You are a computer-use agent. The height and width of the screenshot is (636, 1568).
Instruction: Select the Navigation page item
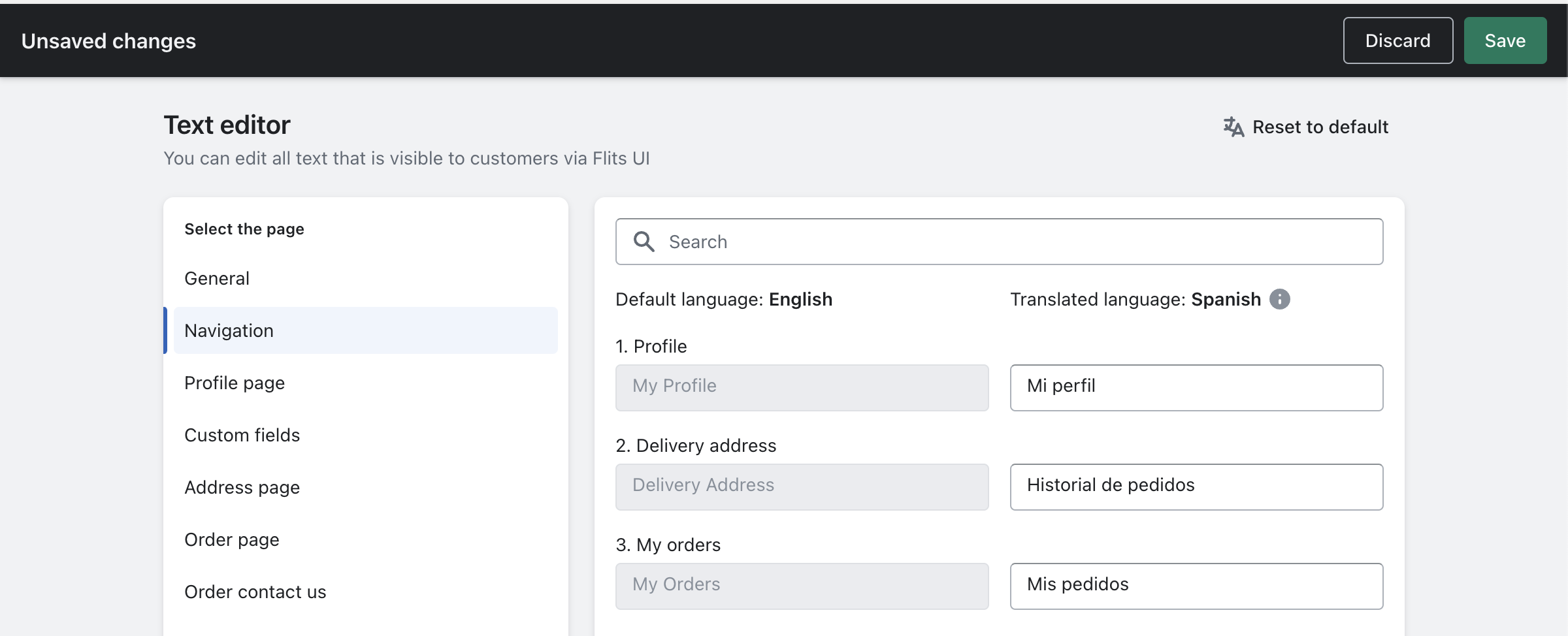coord(229,330)
